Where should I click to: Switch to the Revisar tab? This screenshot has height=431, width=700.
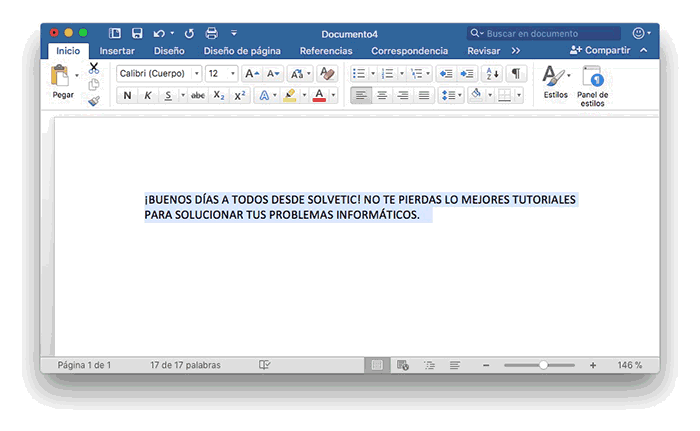coord(483,51)
